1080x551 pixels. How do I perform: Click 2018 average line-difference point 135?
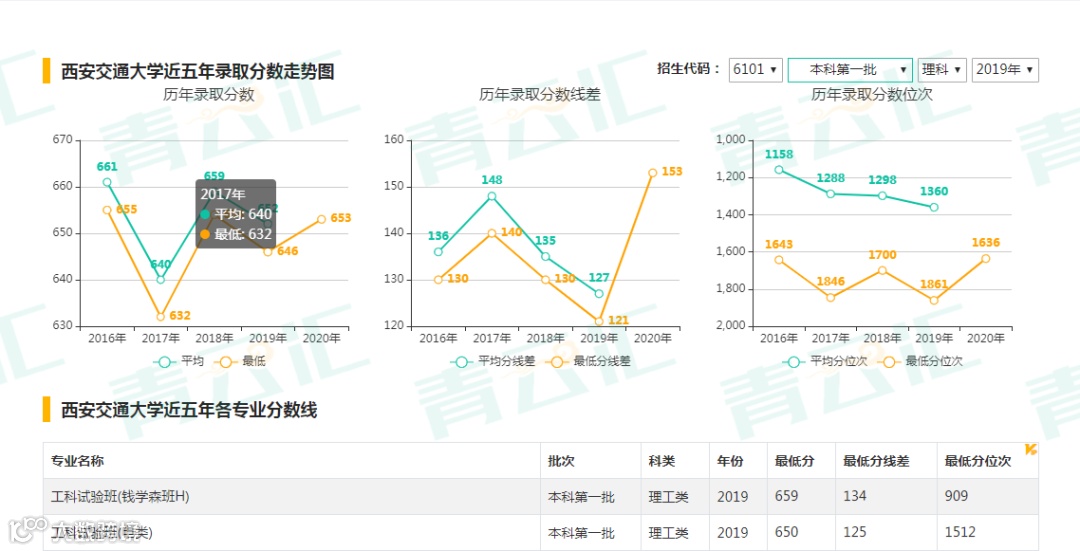tap(546, 256)
